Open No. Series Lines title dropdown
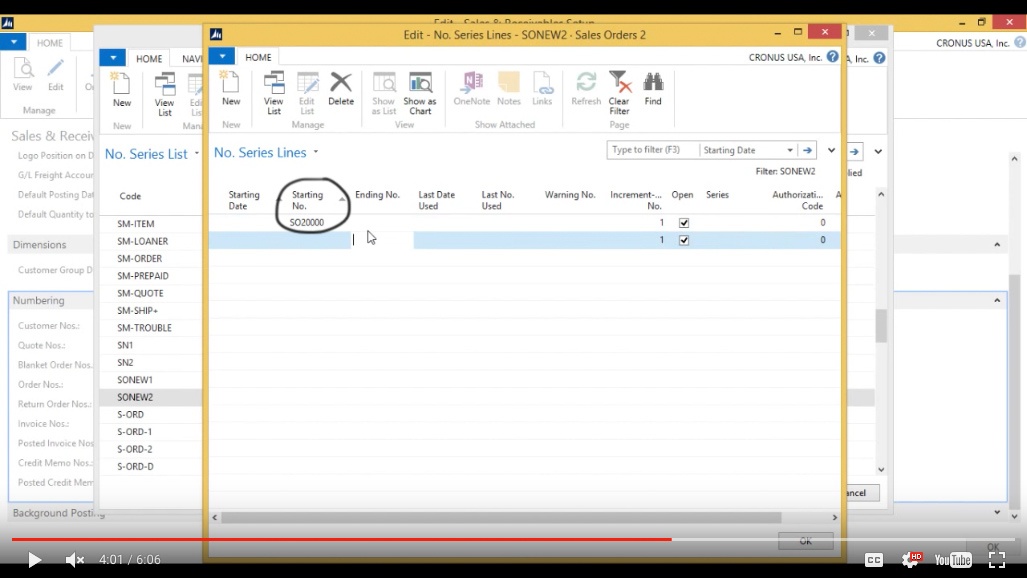 316,152
